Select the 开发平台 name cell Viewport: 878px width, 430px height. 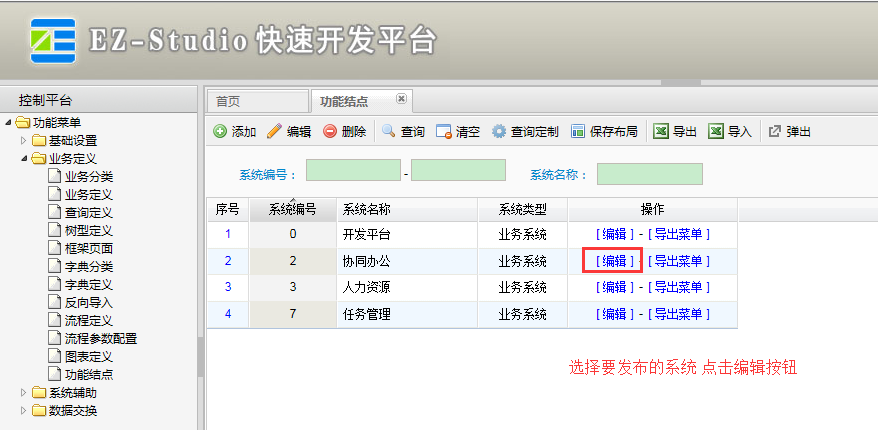click(407, 234)
